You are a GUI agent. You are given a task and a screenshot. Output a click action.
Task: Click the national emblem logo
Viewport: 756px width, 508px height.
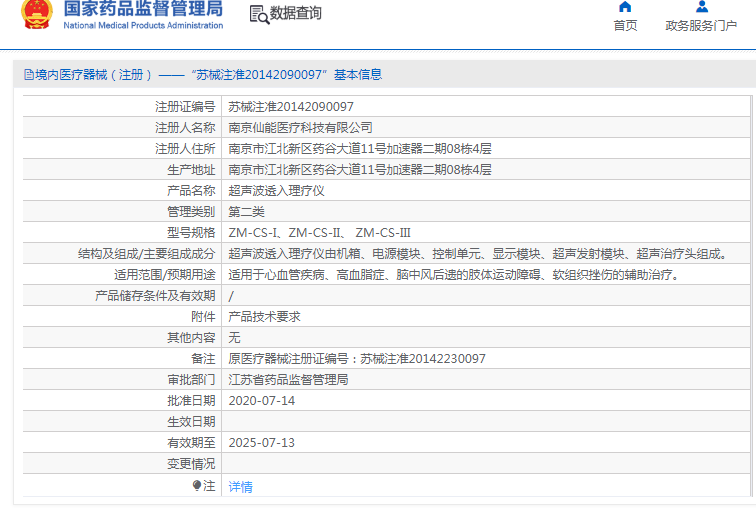37,14
